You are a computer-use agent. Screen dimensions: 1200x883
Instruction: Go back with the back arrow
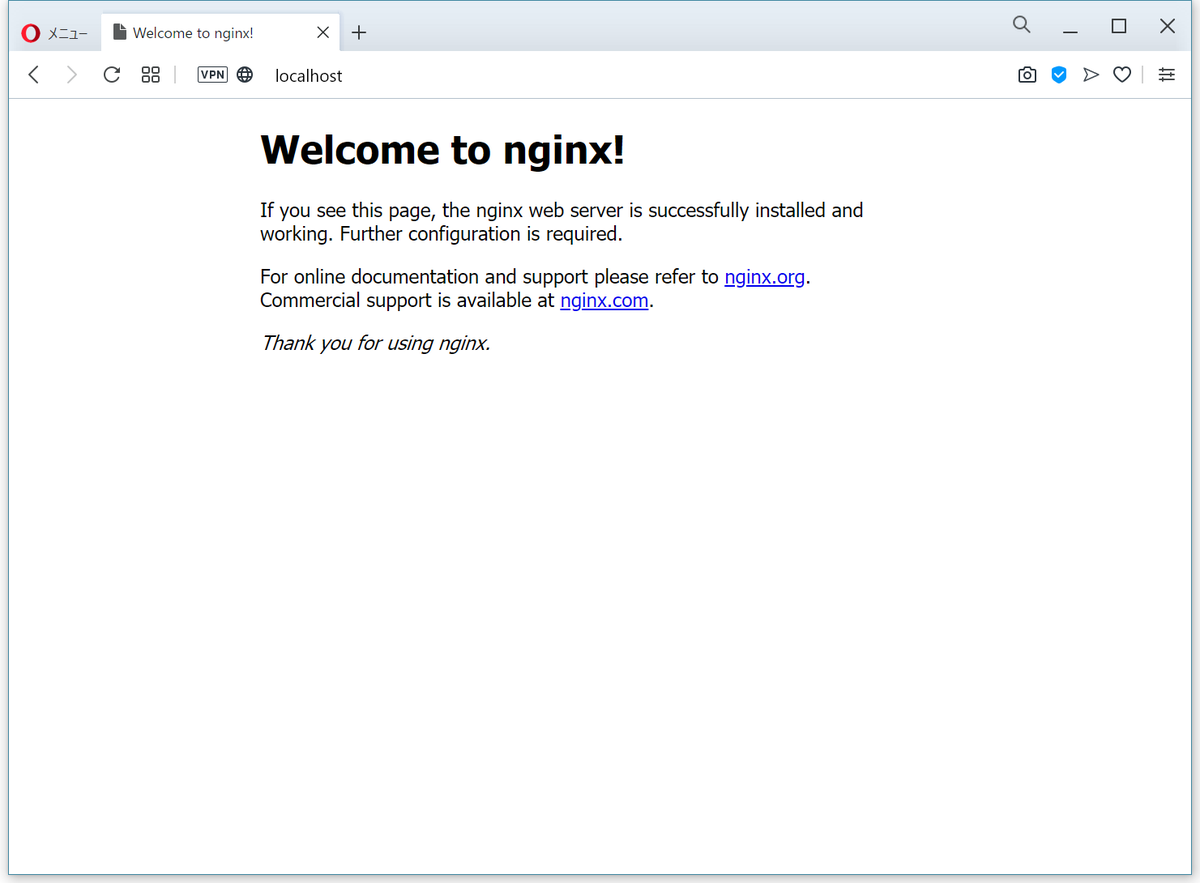click(x=34, y=75)
